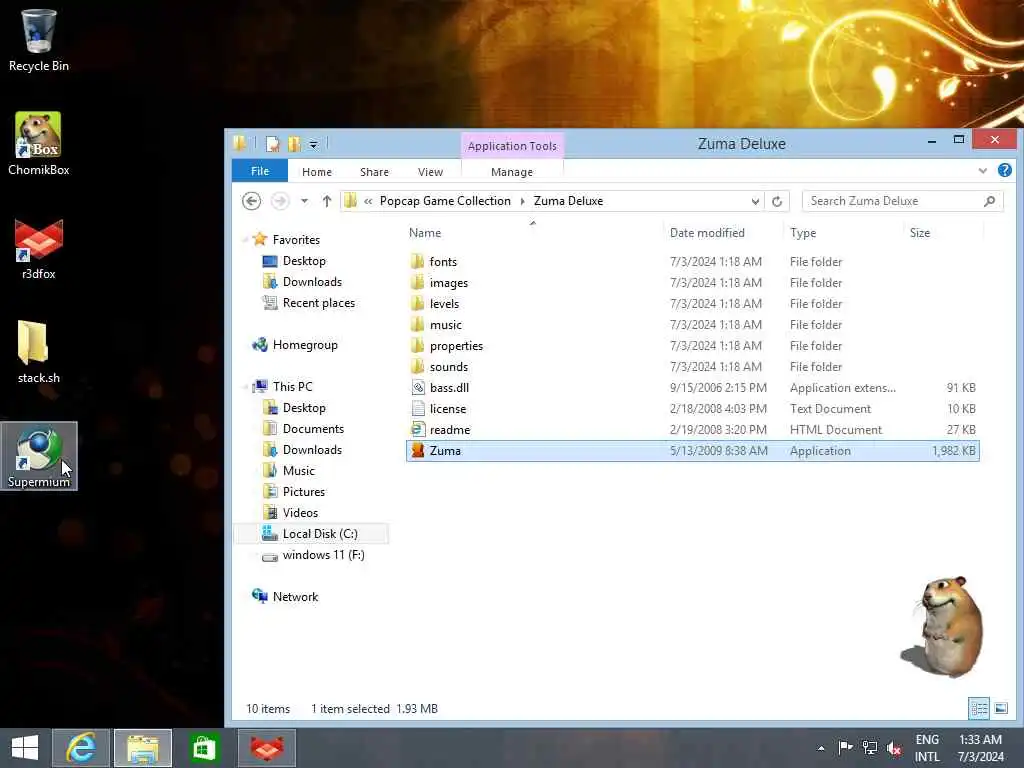This screenshot has width=1024, height=768.
Task: Click Zuma Deluxe in the address breadcrumb
Action: pyautogui.click(x=568, y=201)
